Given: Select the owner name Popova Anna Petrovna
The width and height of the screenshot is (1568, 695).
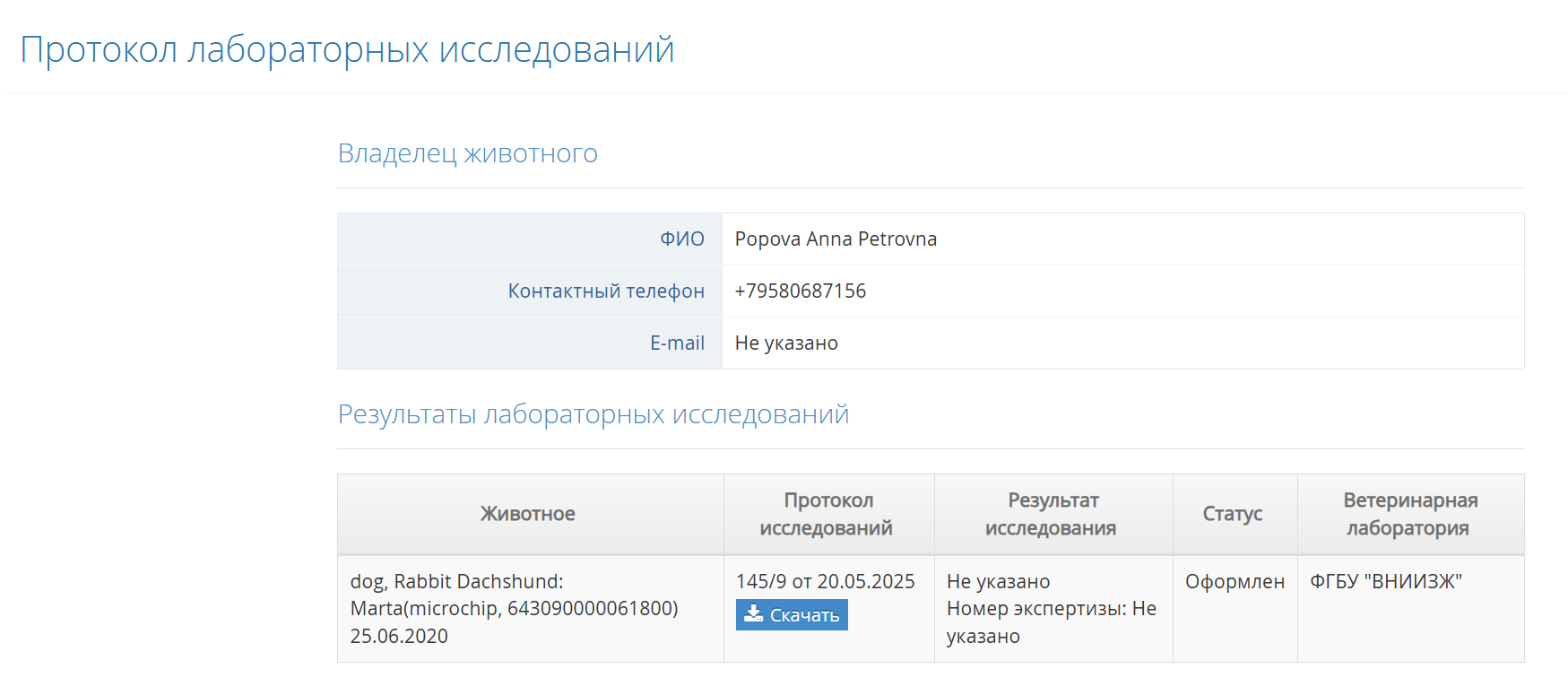Looking at the screenshot, I should pos(836,239).
